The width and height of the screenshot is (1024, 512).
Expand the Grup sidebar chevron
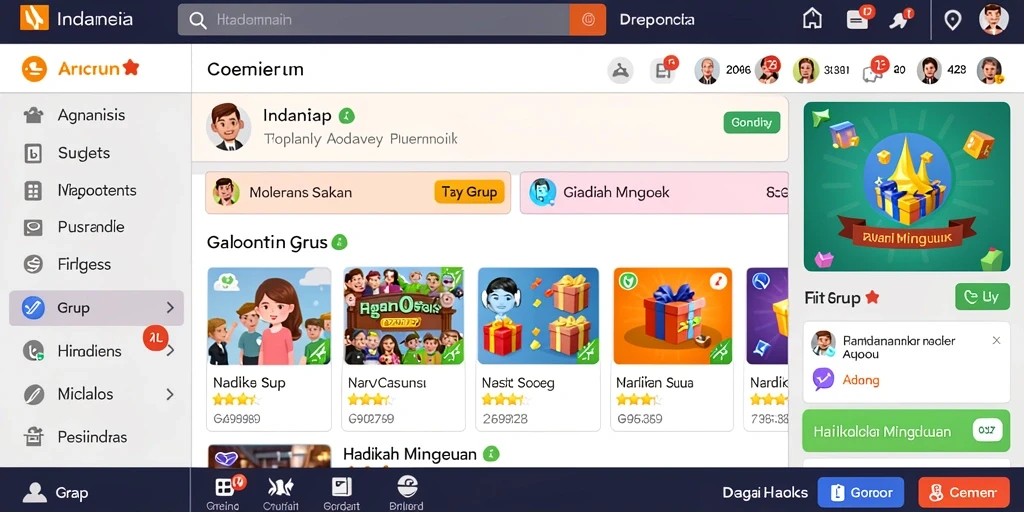pyautogui.click(x=170, y=308)
